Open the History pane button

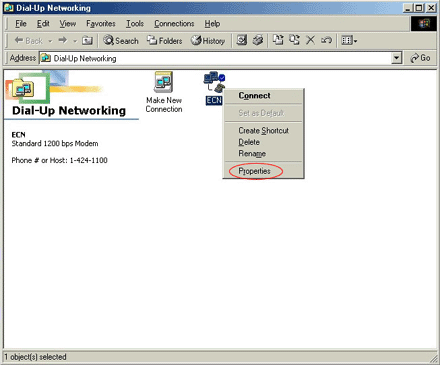coord(208,41)
